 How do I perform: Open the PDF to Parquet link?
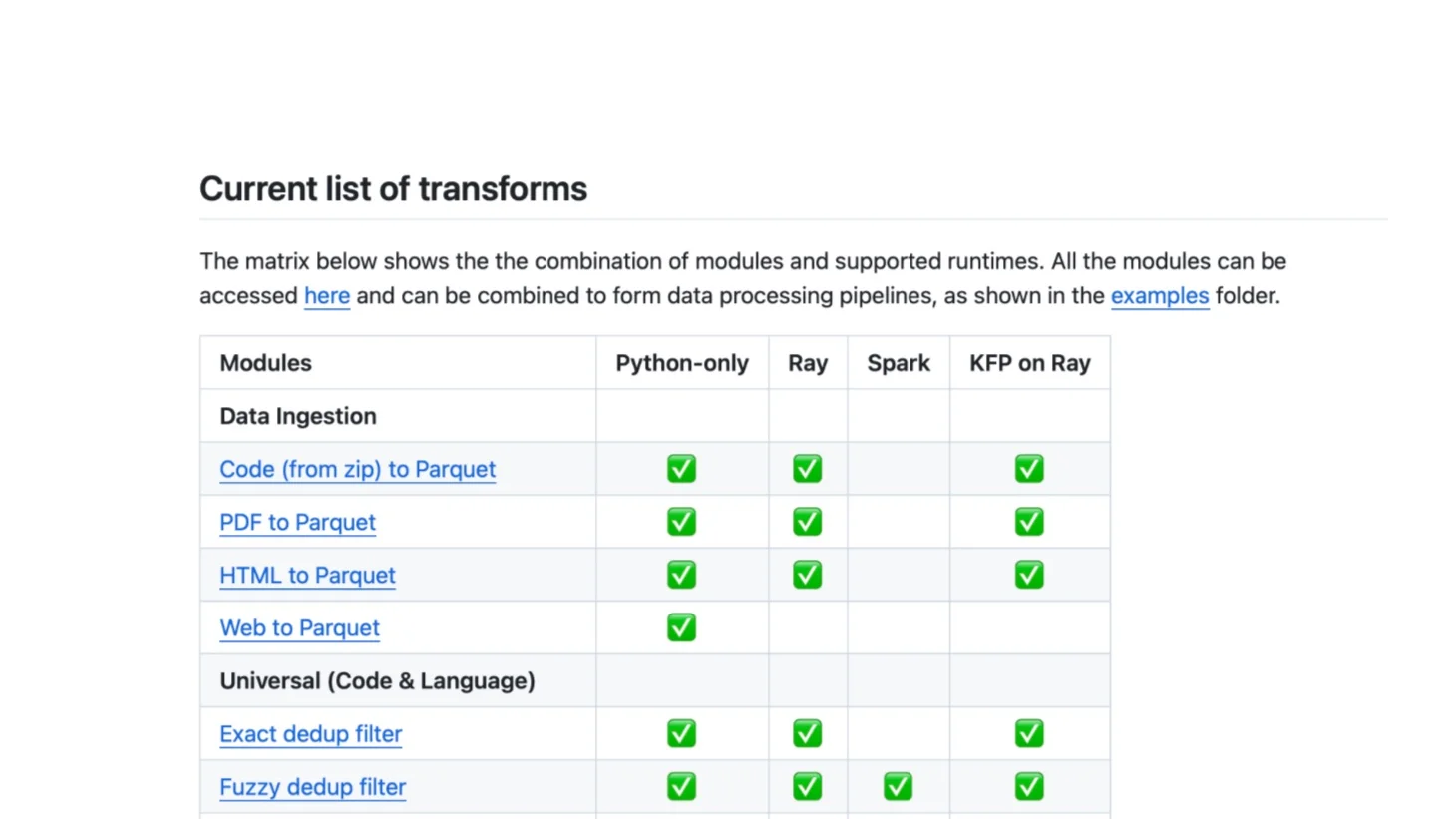(x=297, y=522)
